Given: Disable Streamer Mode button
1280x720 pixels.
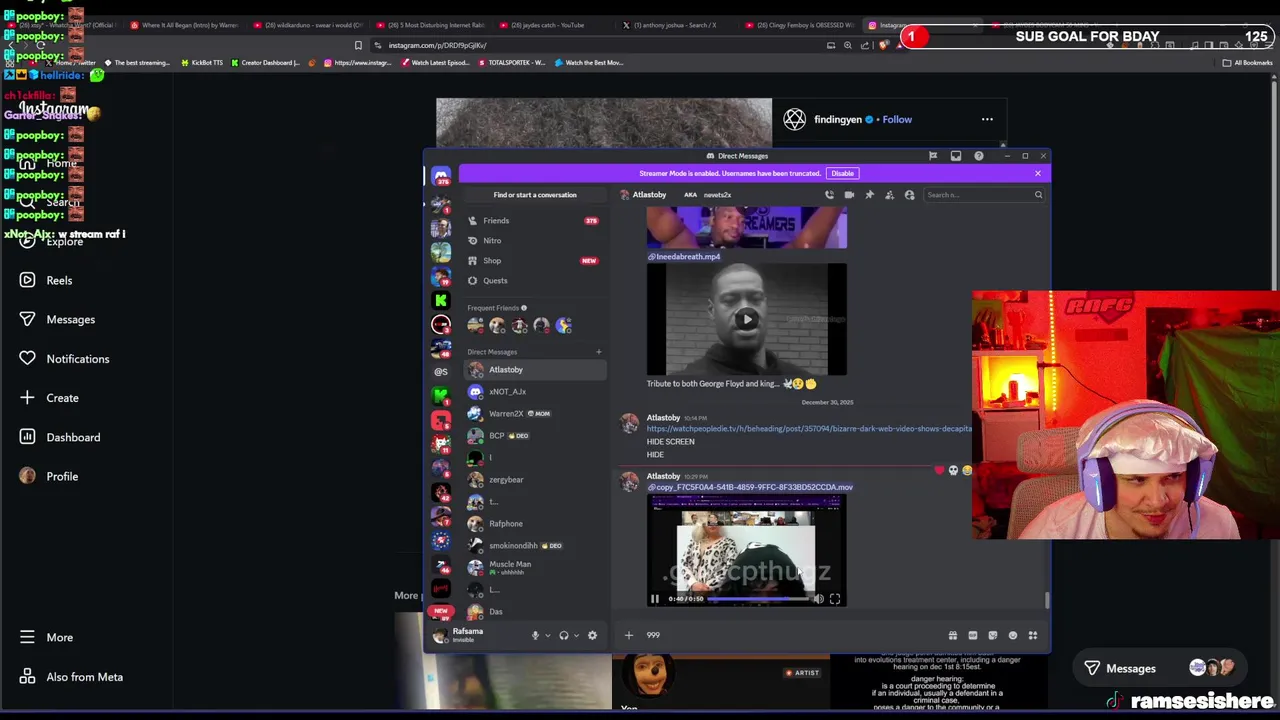Looking at the screenshot, I should coord(842,173).
